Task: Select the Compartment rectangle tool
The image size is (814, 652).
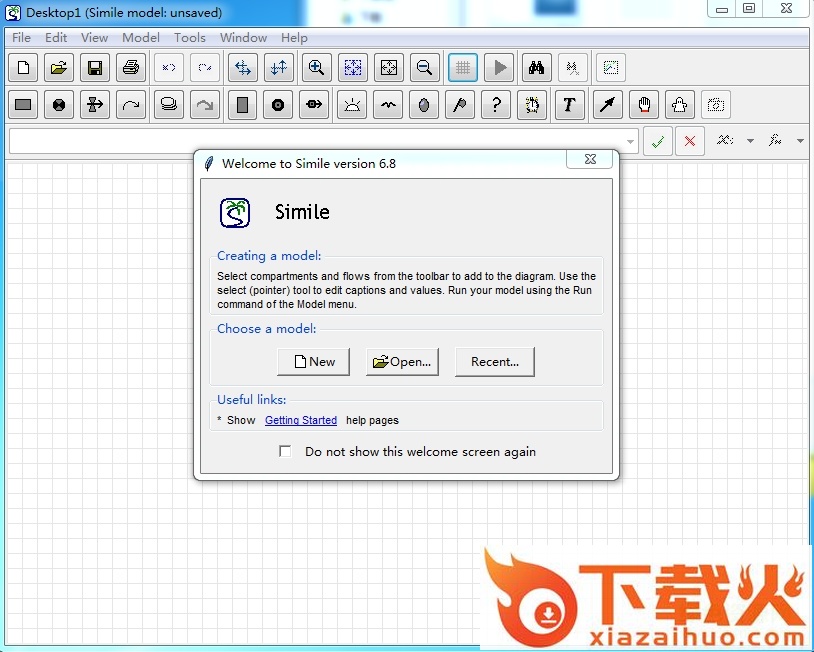Action: (x=24, y=104)
